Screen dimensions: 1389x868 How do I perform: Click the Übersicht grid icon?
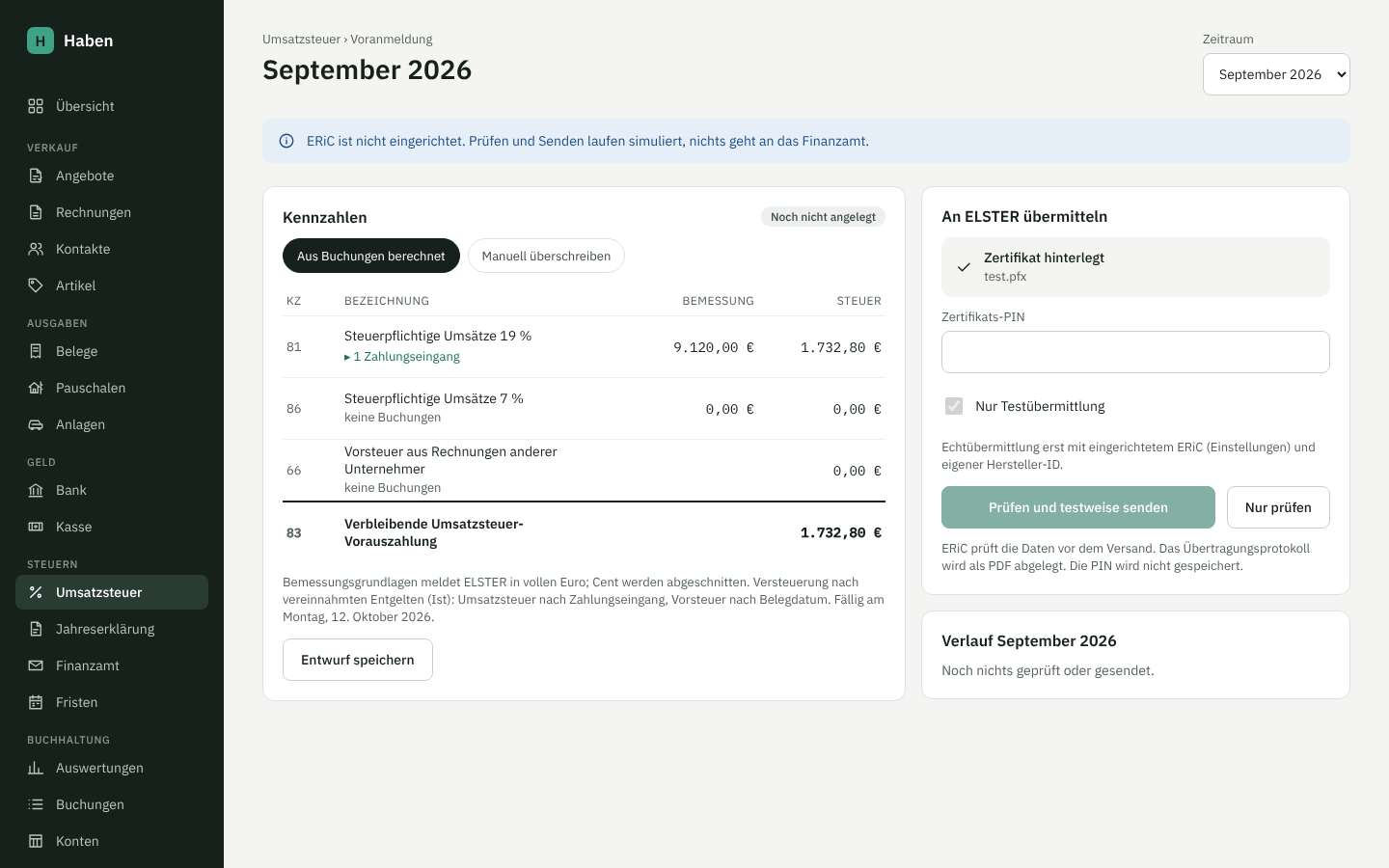tap(36, 106)
